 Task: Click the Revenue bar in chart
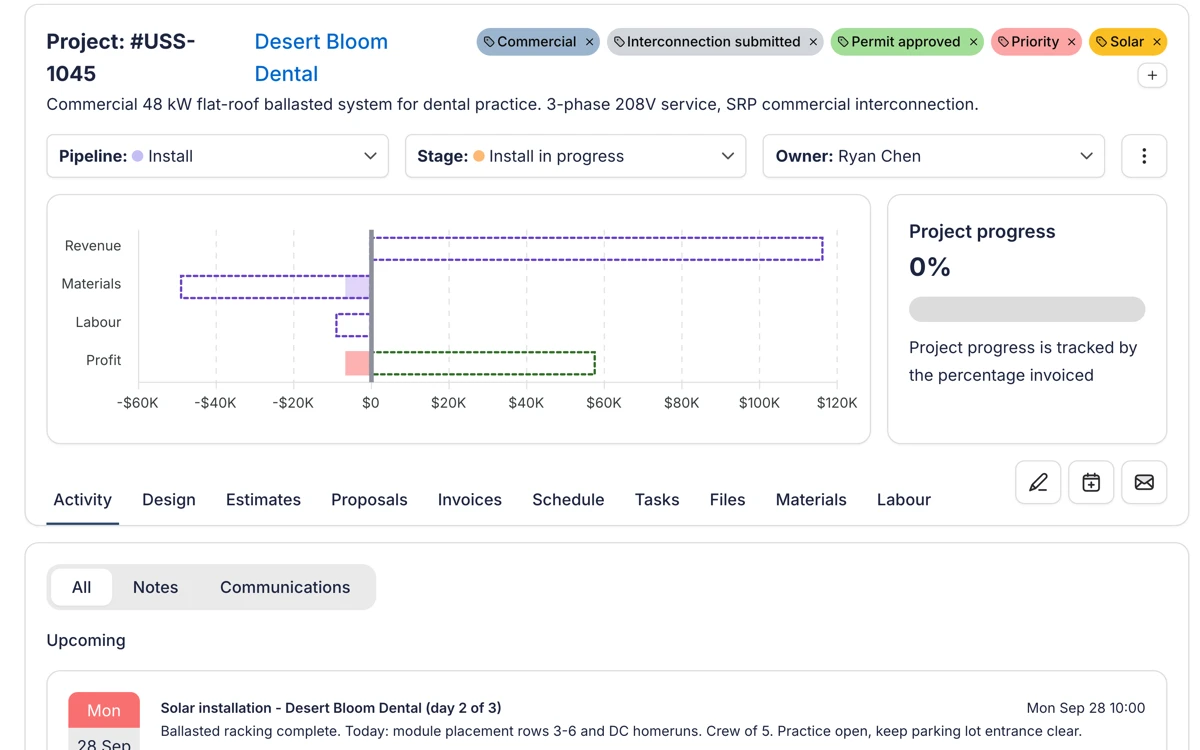point(597,248)
